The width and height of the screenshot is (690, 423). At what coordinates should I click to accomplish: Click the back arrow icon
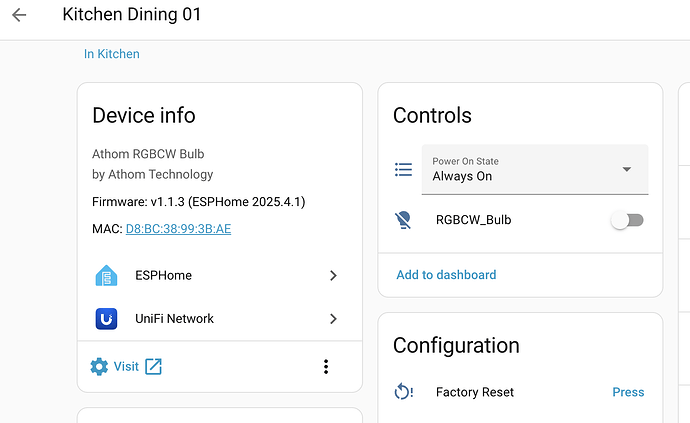point(19,15)
